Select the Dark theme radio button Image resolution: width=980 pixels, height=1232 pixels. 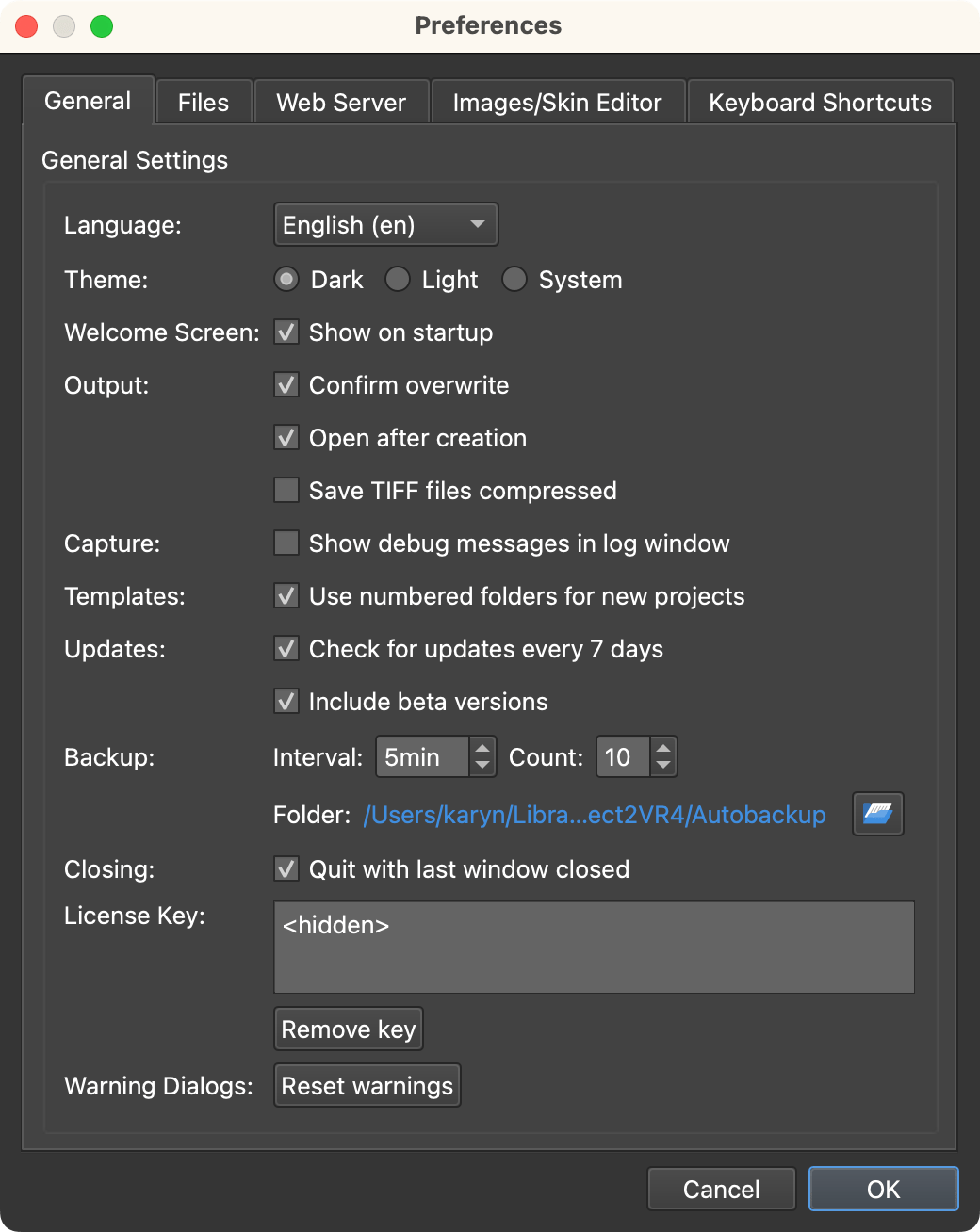[x=286, y=280]
